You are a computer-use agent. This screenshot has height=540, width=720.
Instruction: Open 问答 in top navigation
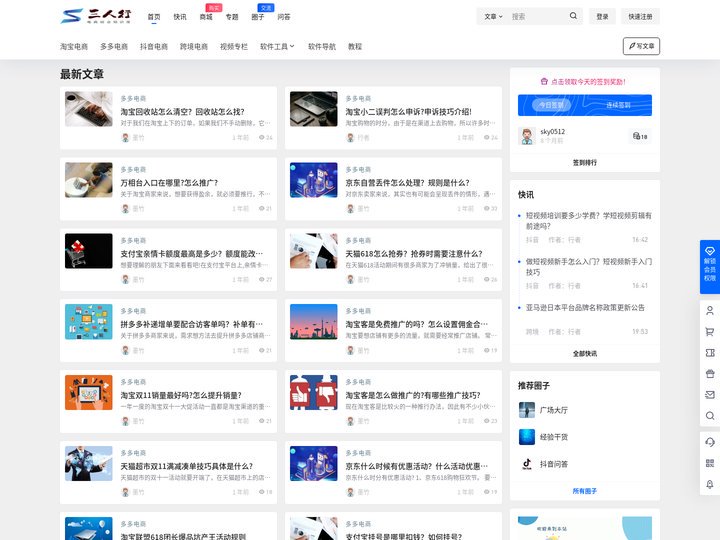point(284,17)
